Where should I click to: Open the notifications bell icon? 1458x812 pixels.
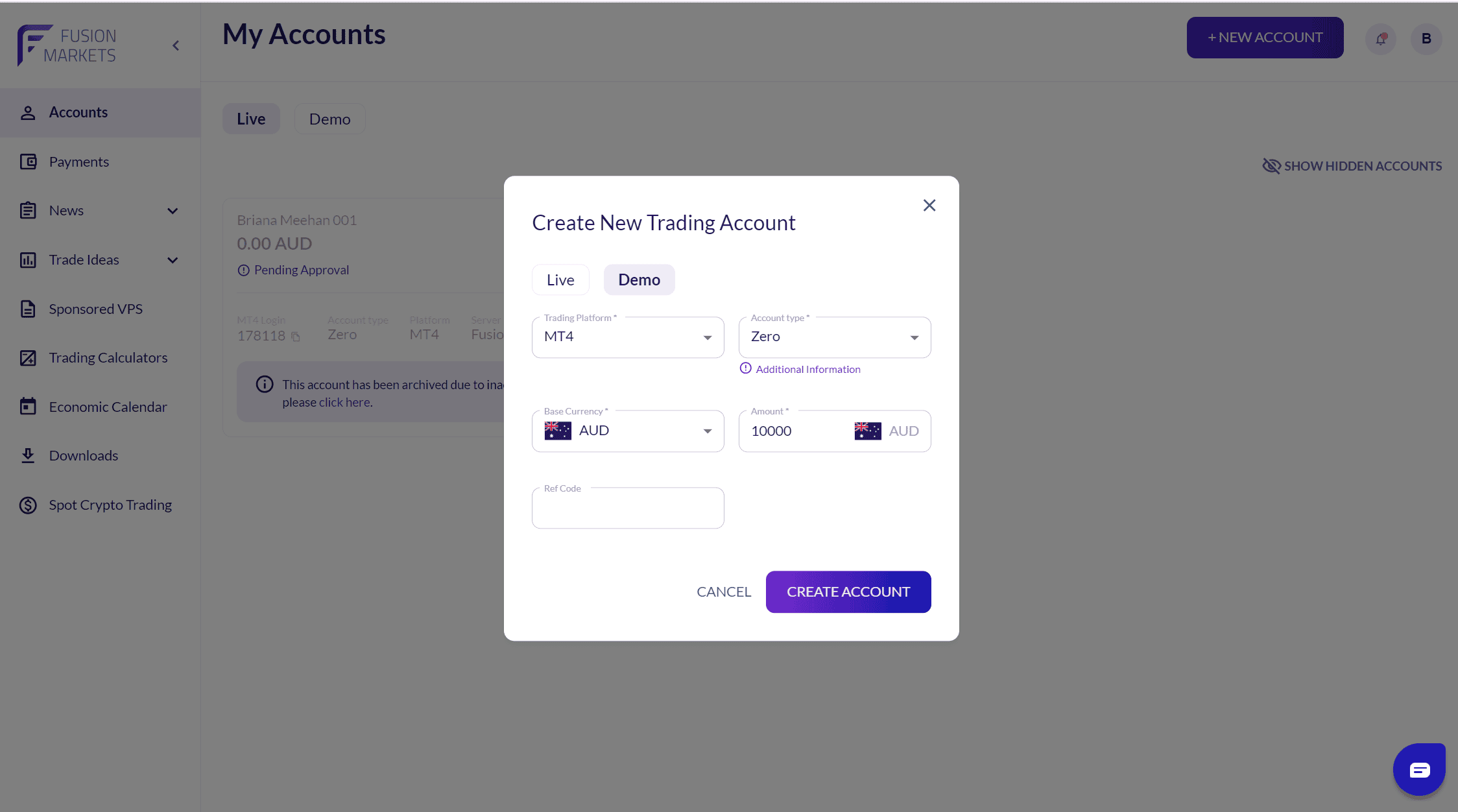tap(1381, 39)
